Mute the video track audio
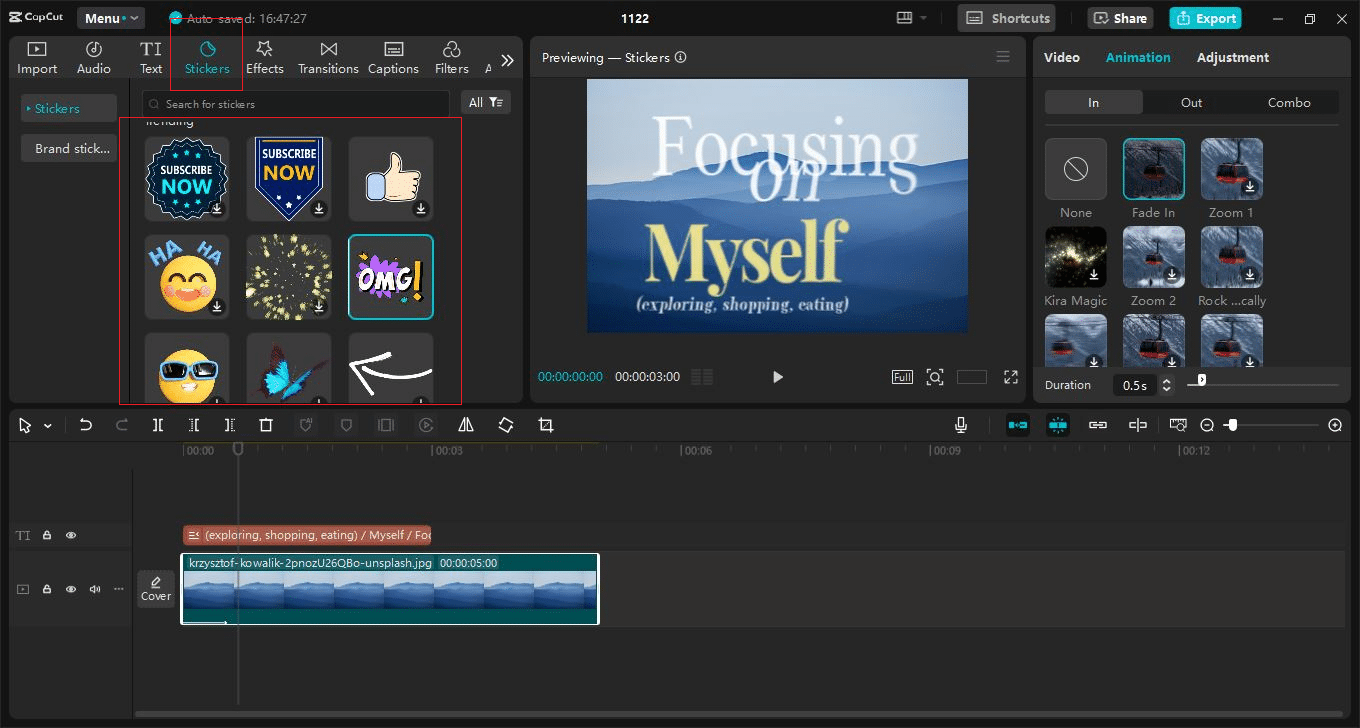1360x728 pixels. (94, 589)
